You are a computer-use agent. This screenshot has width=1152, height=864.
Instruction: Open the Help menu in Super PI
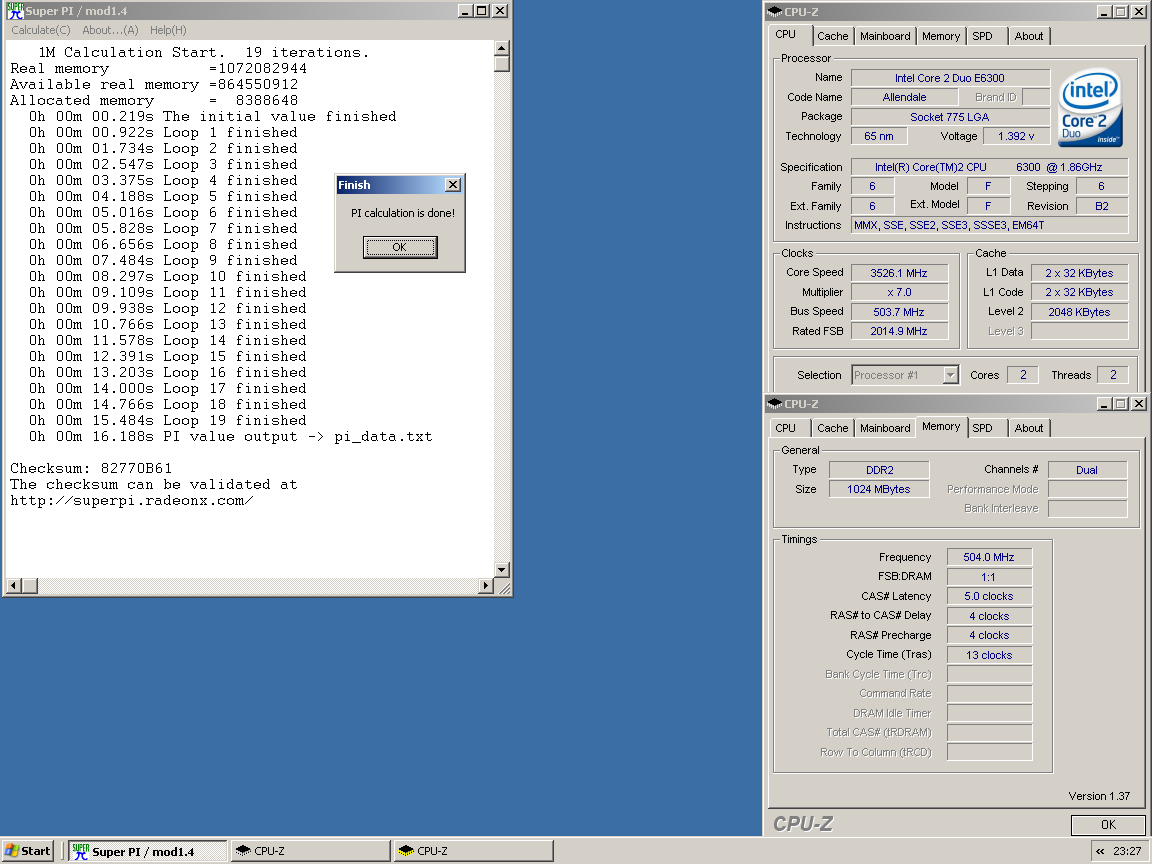[168, 30]
